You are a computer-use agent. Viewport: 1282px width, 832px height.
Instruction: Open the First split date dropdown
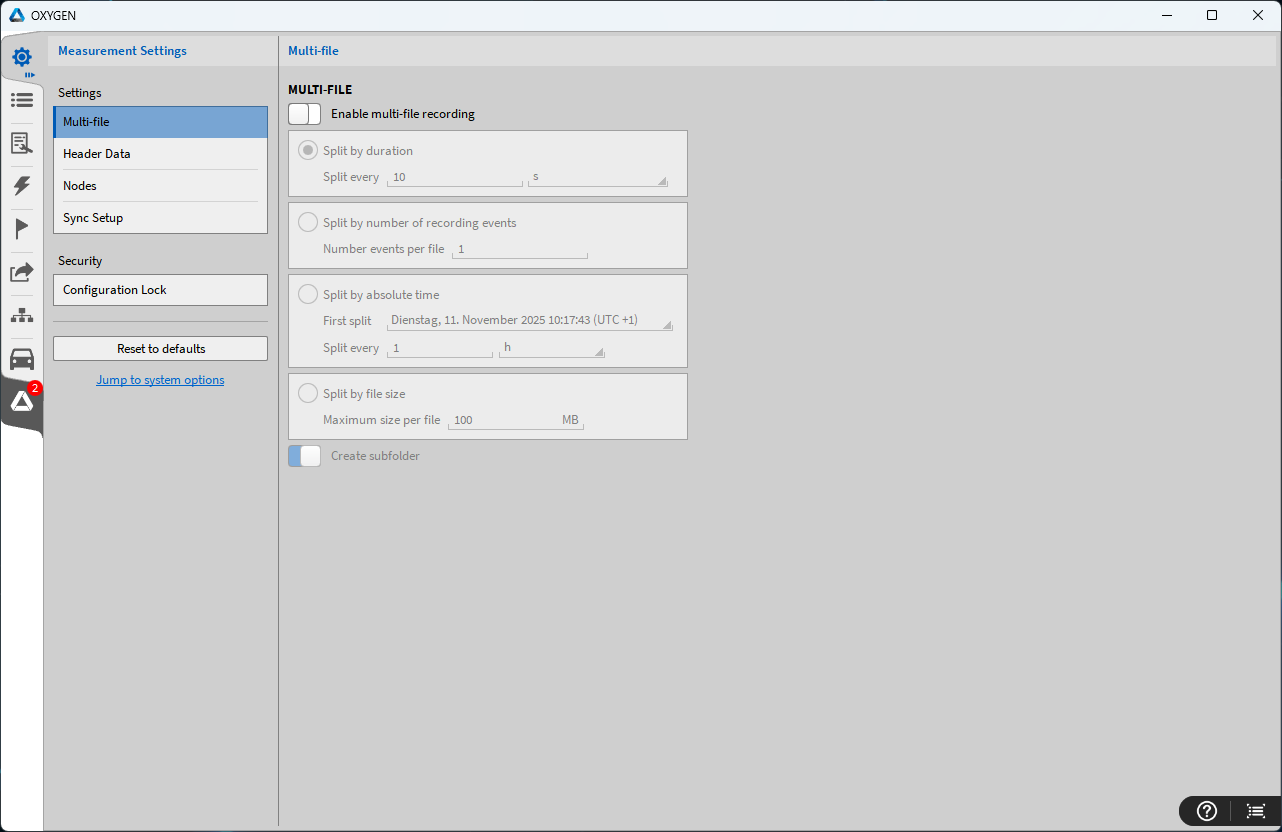click(x=529, y=321)
